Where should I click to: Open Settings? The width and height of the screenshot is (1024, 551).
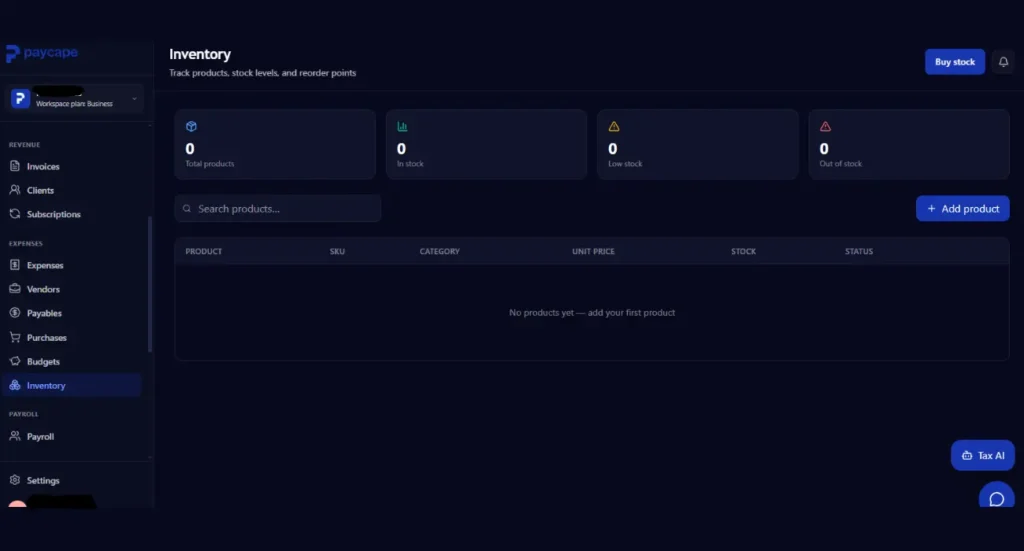point(43,480)
